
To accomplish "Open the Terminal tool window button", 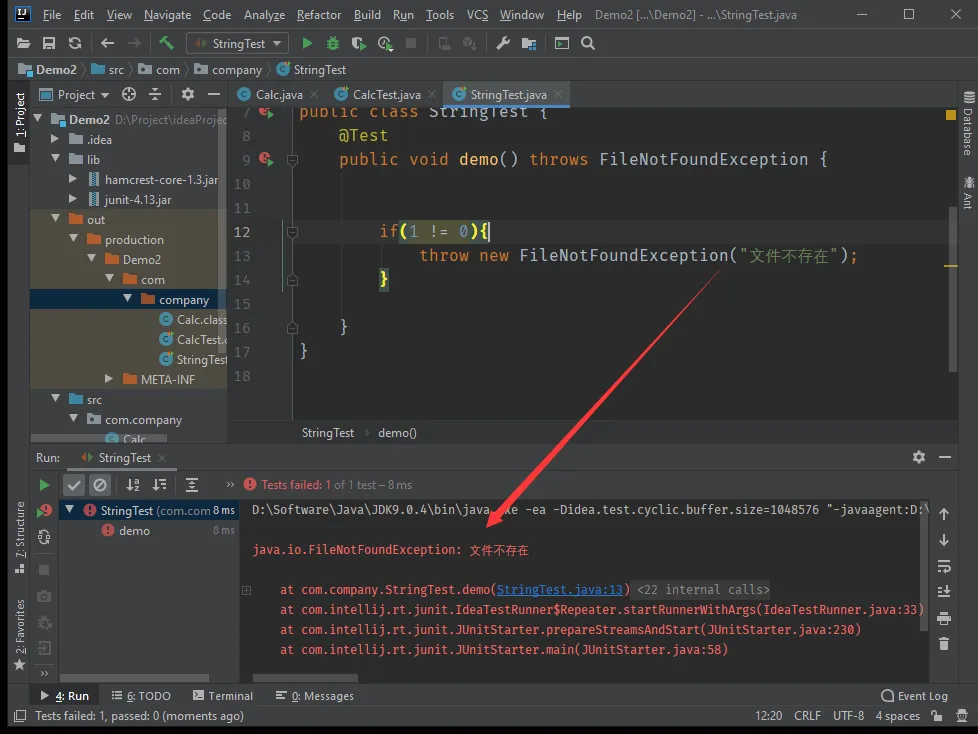I will point(222,696).
